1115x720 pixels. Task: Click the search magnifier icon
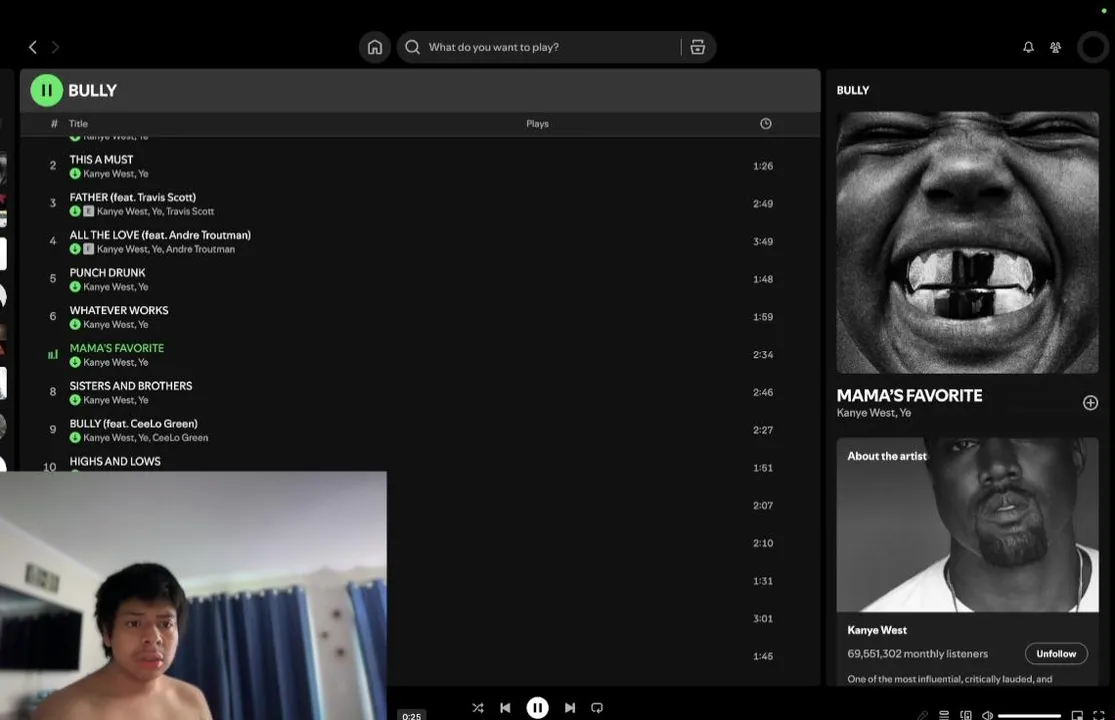412,47
